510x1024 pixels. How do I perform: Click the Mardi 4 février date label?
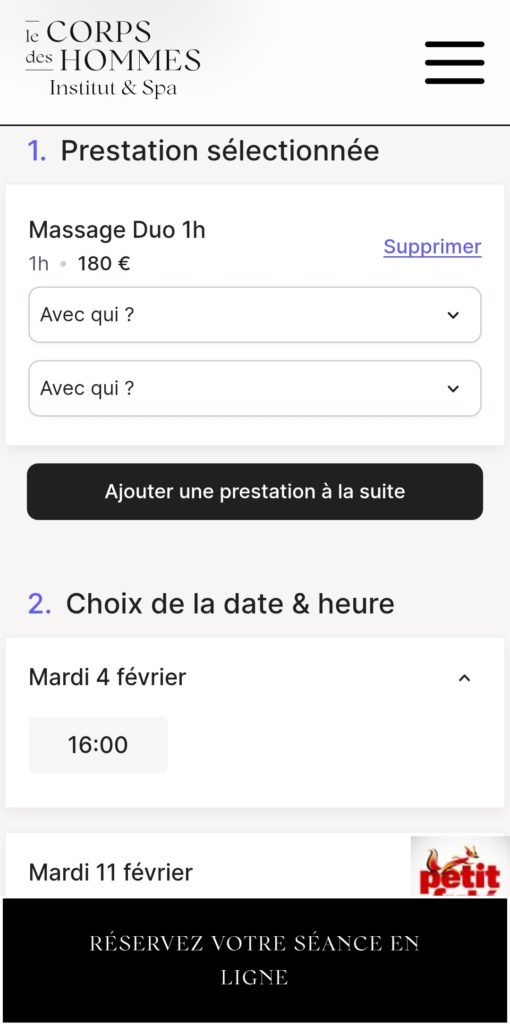click(x=107, y=677)
